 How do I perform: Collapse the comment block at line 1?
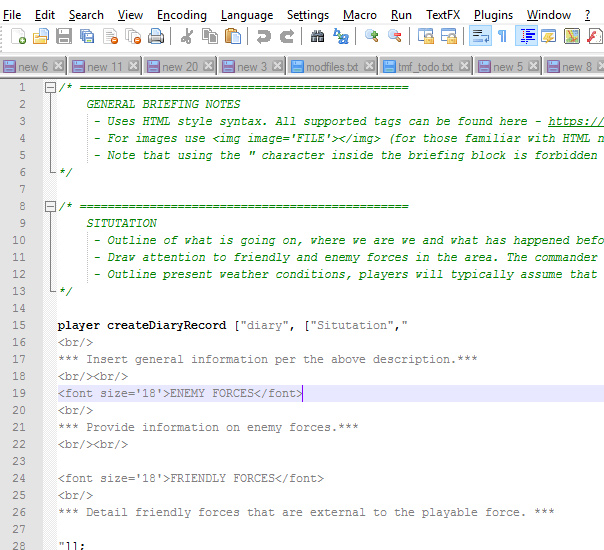50,87
